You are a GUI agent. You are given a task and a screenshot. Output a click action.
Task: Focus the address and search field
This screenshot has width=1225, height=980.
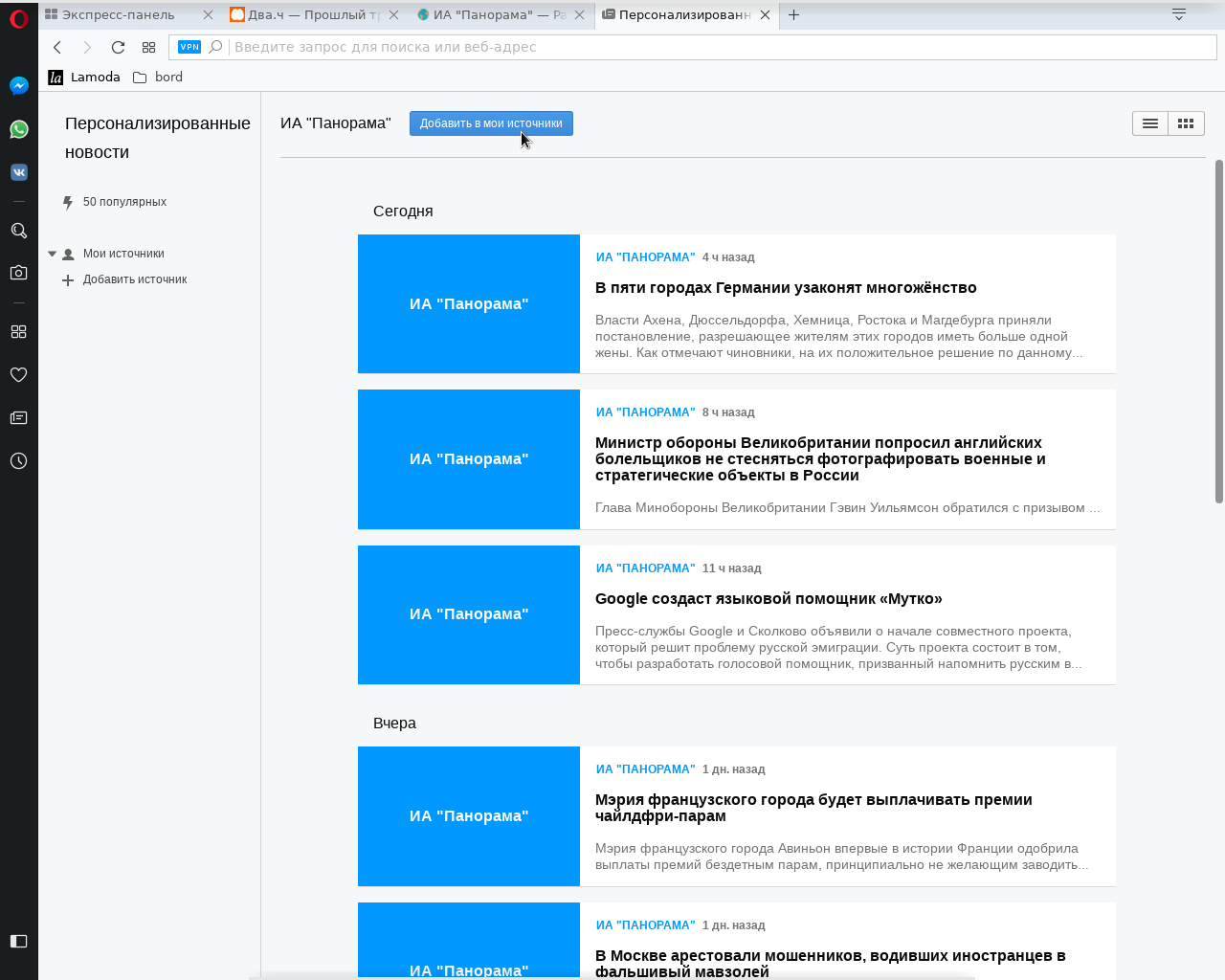point(692,47)
